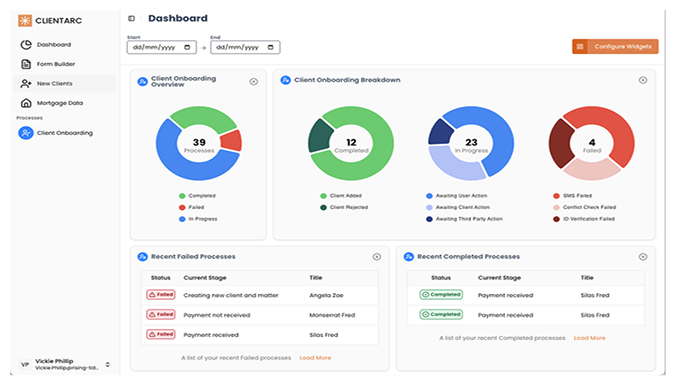The height and width of the screenshot is (378, 676).
Task: Toggle Client Added legend item
Action: [341, 196]
